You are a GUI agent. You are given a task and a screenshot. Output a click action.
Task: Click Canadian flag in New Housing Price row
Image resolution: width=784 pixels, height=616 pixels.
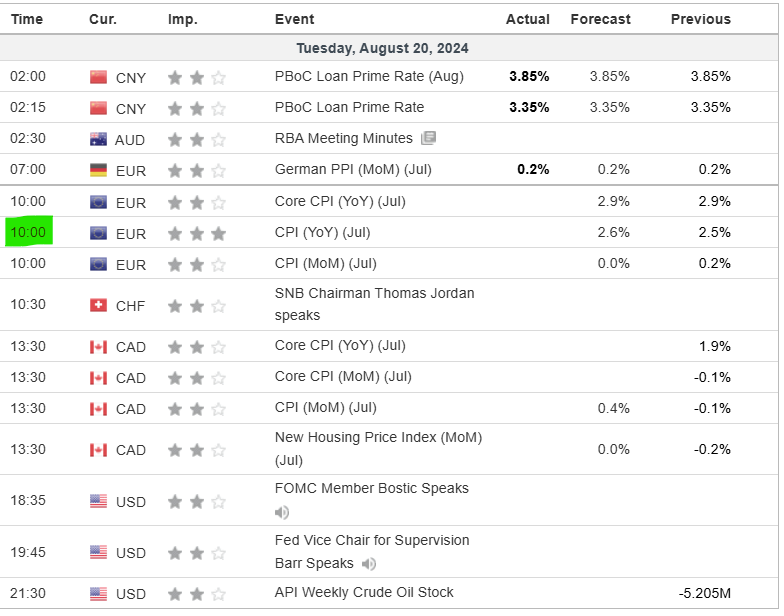[x=98, y=450]
